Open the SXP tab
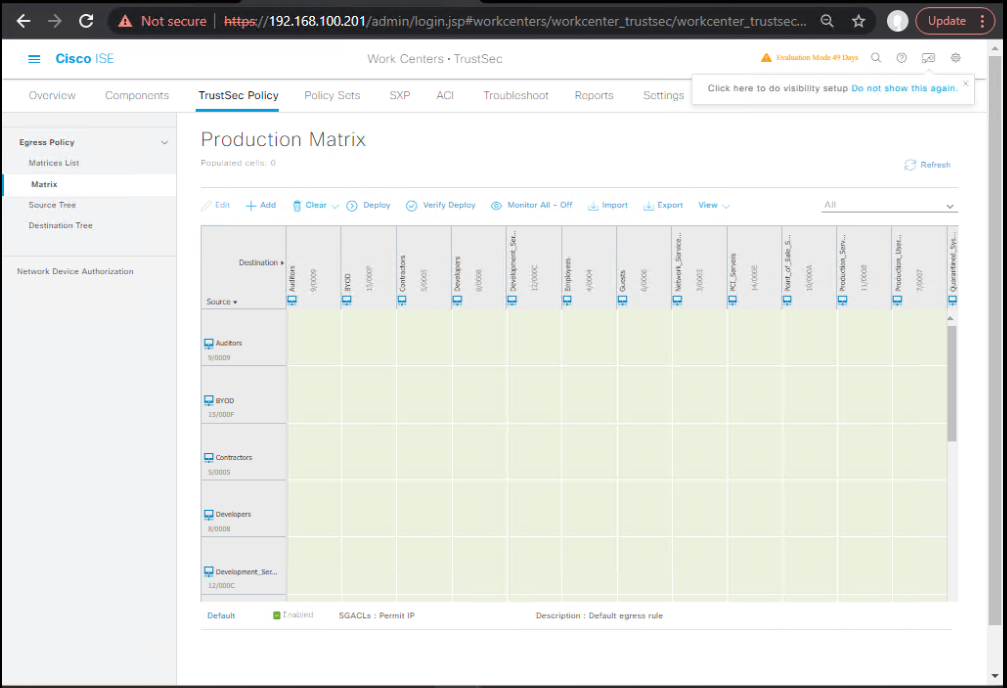This screenshot has width=1007, height=688. 399,95
